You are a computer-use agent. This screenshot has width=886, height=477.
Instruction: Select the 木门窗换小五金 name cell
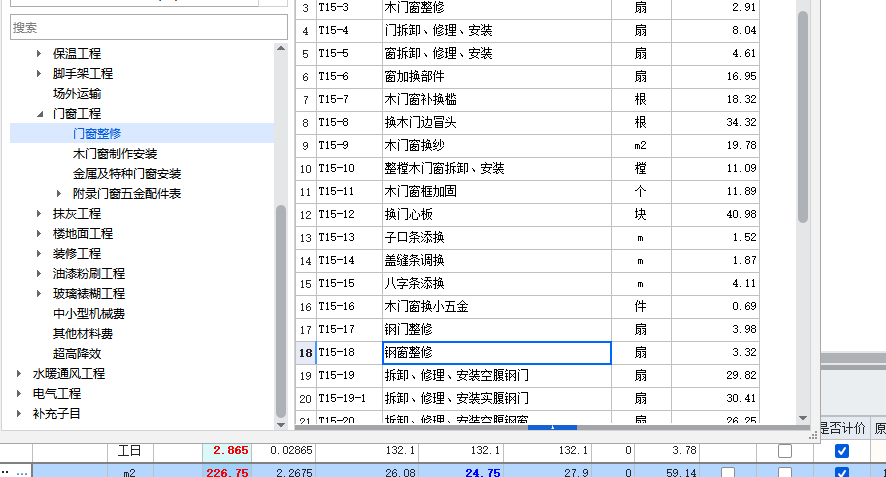497,306
